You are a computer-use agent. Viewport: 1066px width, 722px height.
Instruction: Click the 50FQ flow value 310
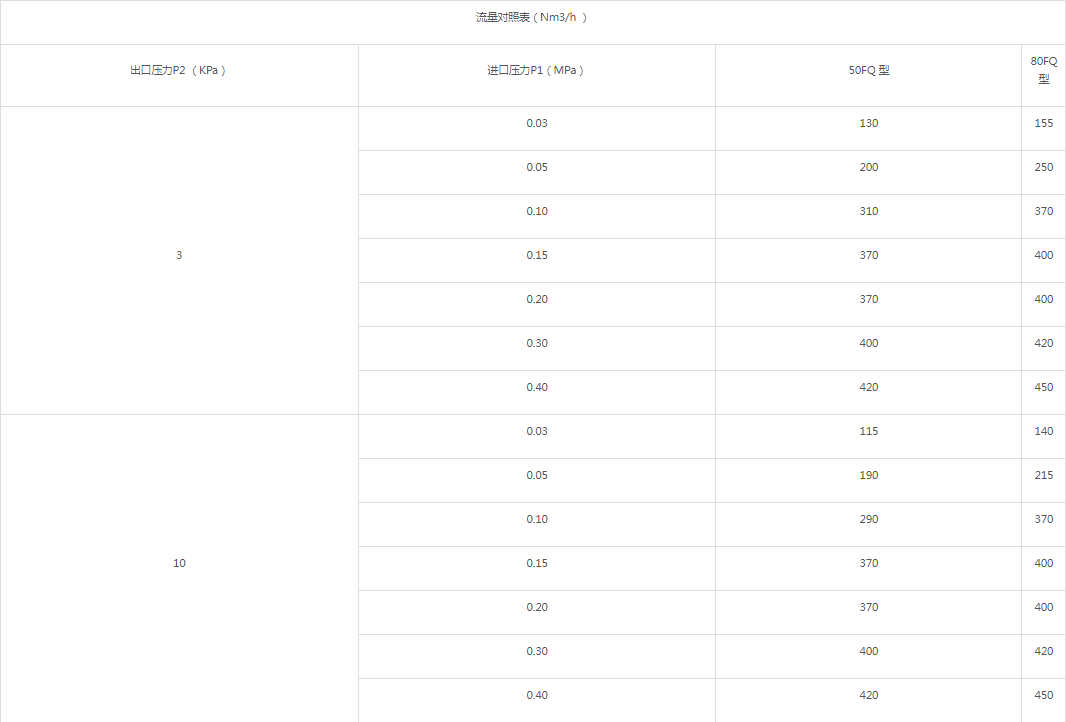coord(868,211)
